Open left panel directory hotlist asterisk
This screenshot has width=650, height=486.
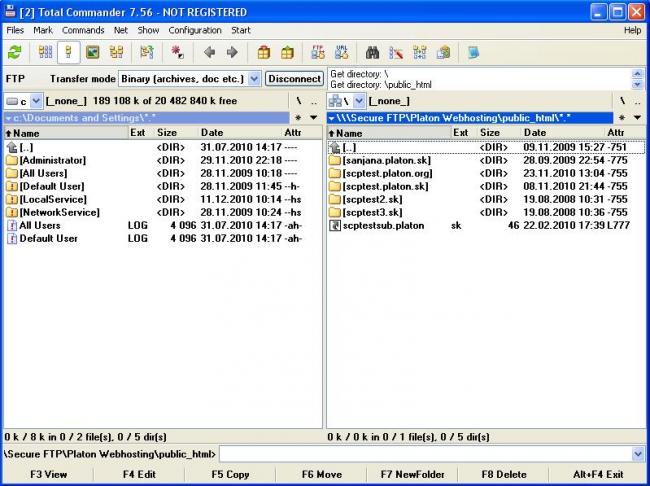298,118
